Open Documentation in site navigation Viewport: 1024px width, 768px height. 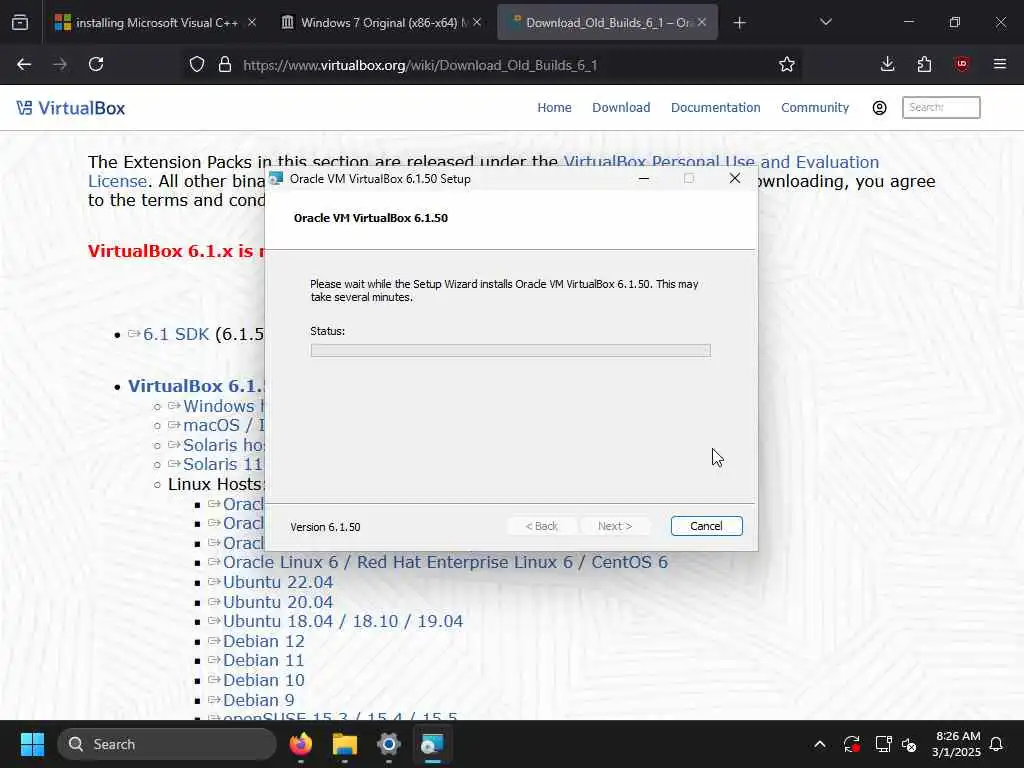[x=716, y=108]
